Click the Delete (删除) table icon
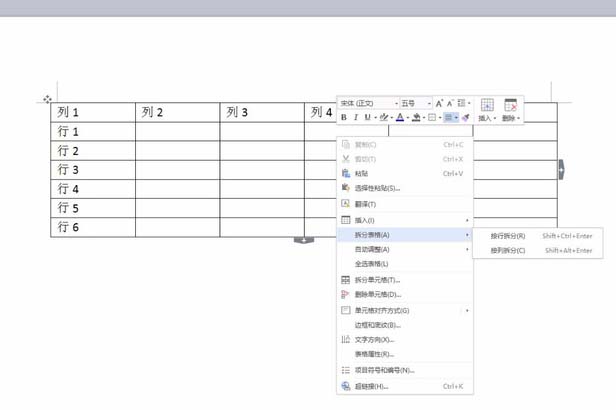 (x=511, y=105)
